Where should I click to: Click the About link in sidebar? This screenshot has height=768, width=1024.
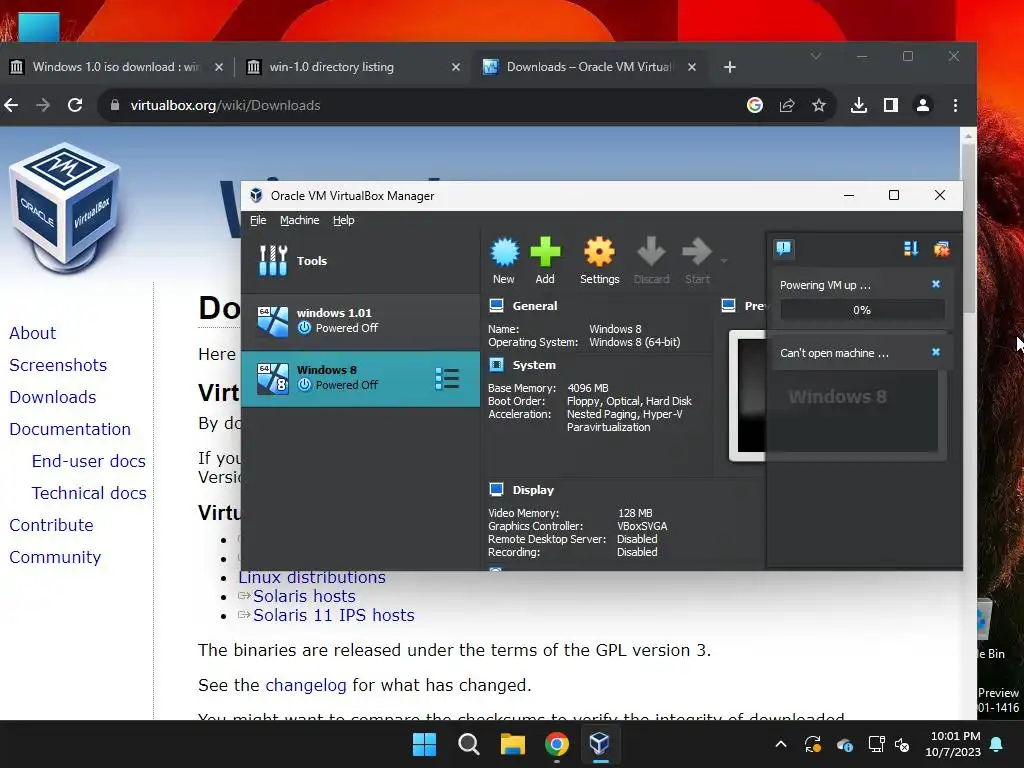click(x=33, y=333)
